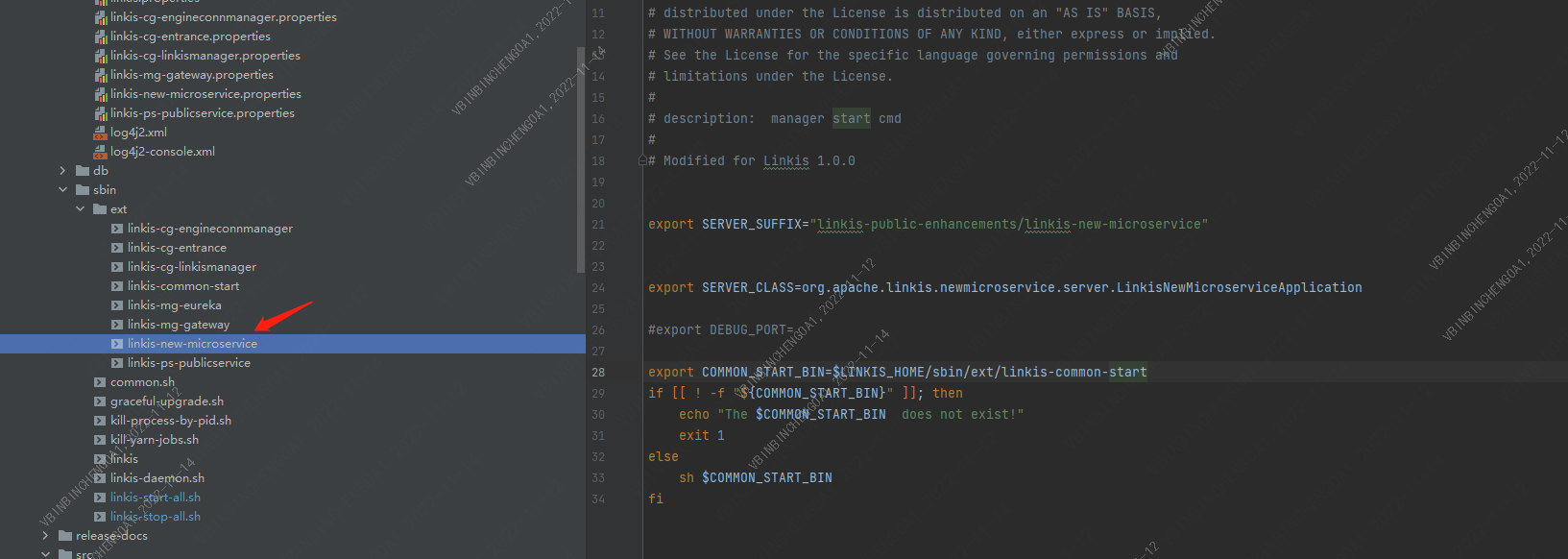
Task: Collapse the ext folder
Action: [x=81, y=209]
